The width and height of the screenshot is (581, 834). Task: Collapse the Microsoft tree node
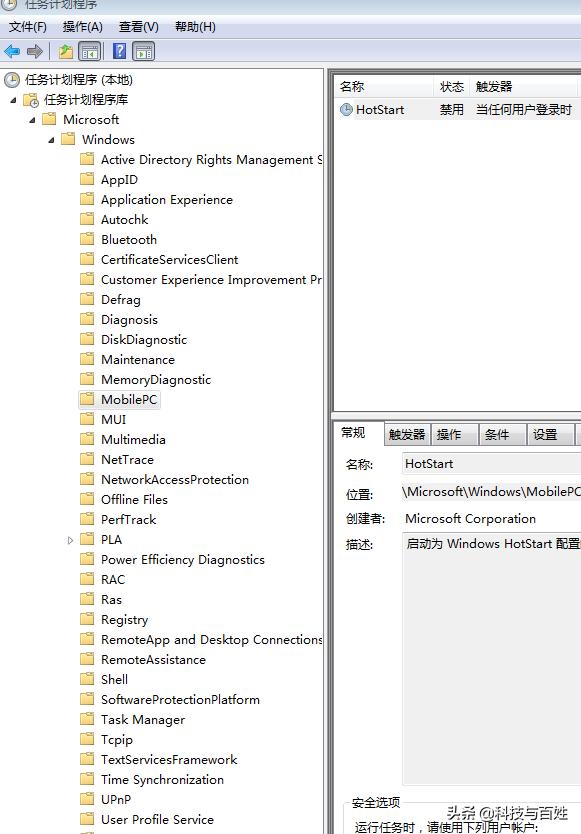(x=32, y=120)
